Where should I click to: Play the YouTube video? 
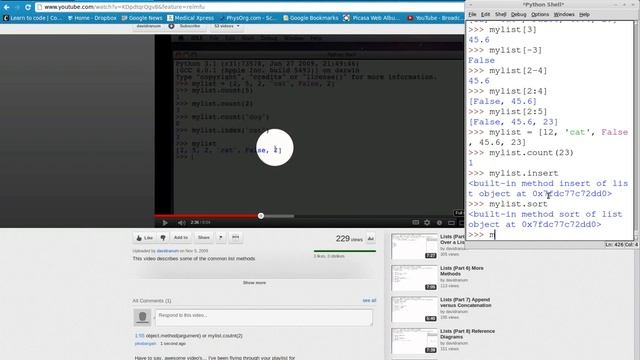[x=165, y=222]
